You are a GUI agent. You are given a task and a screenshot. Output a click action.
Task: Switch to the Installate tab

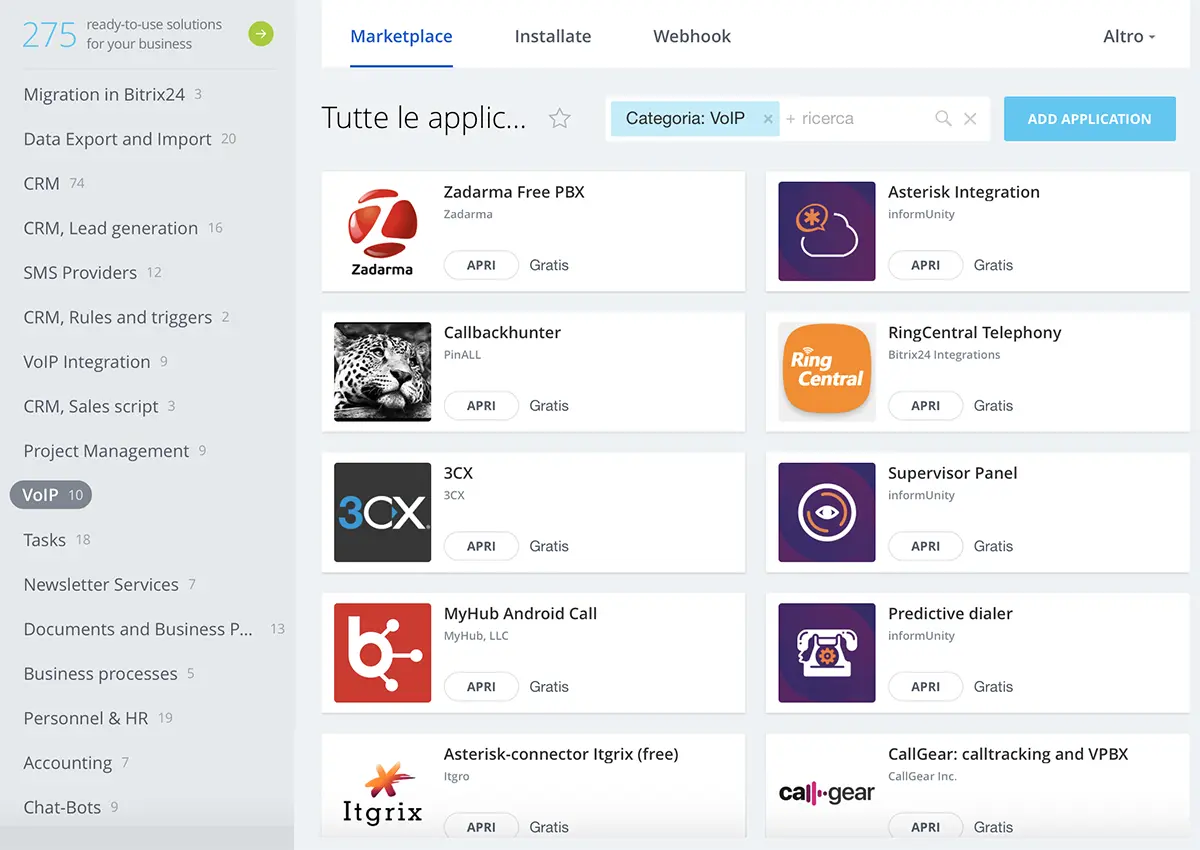click(553, 37)
